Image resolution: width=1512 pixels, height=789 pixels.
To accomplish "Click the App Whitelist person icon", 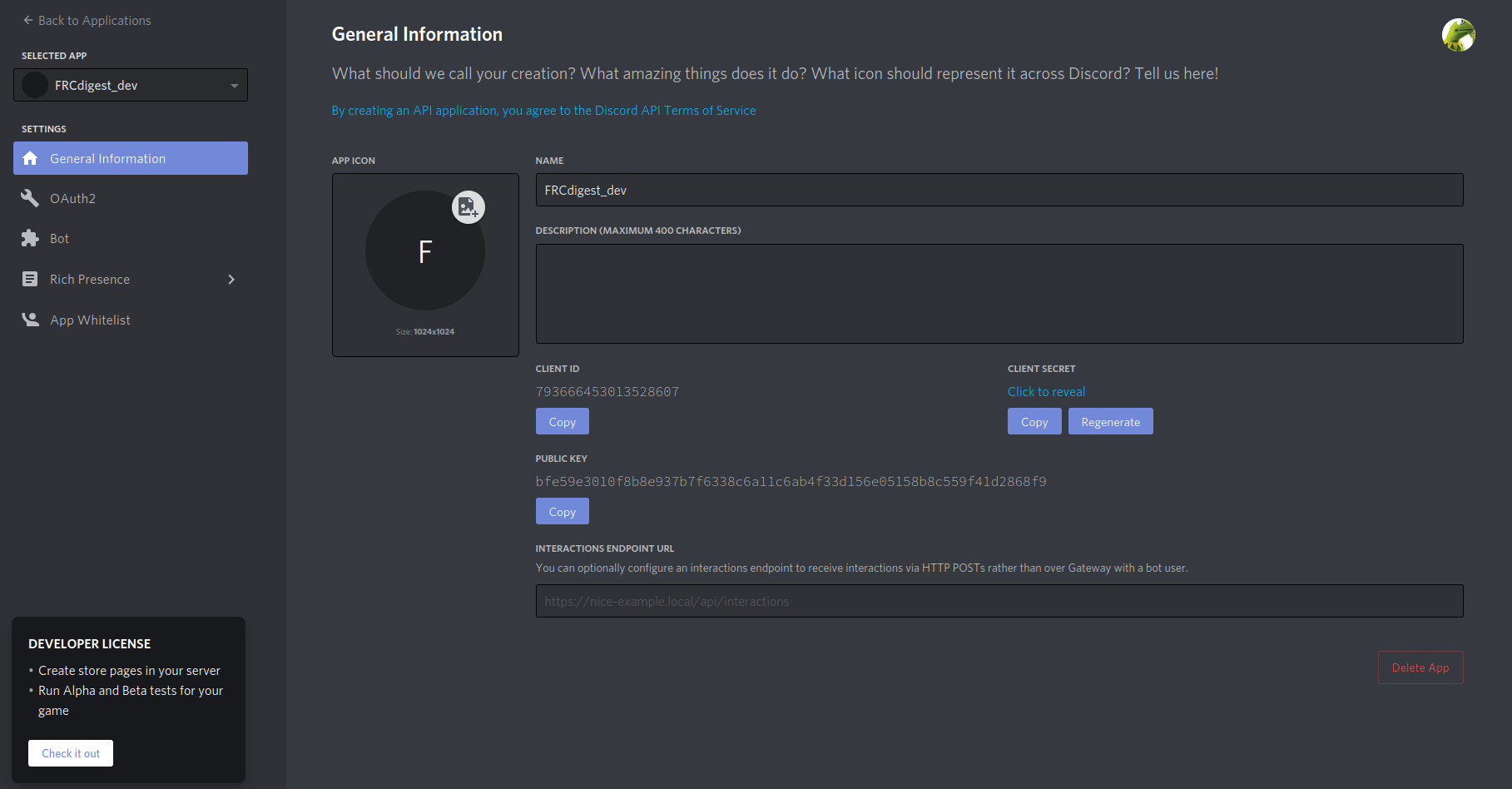I will click(30, 320).
